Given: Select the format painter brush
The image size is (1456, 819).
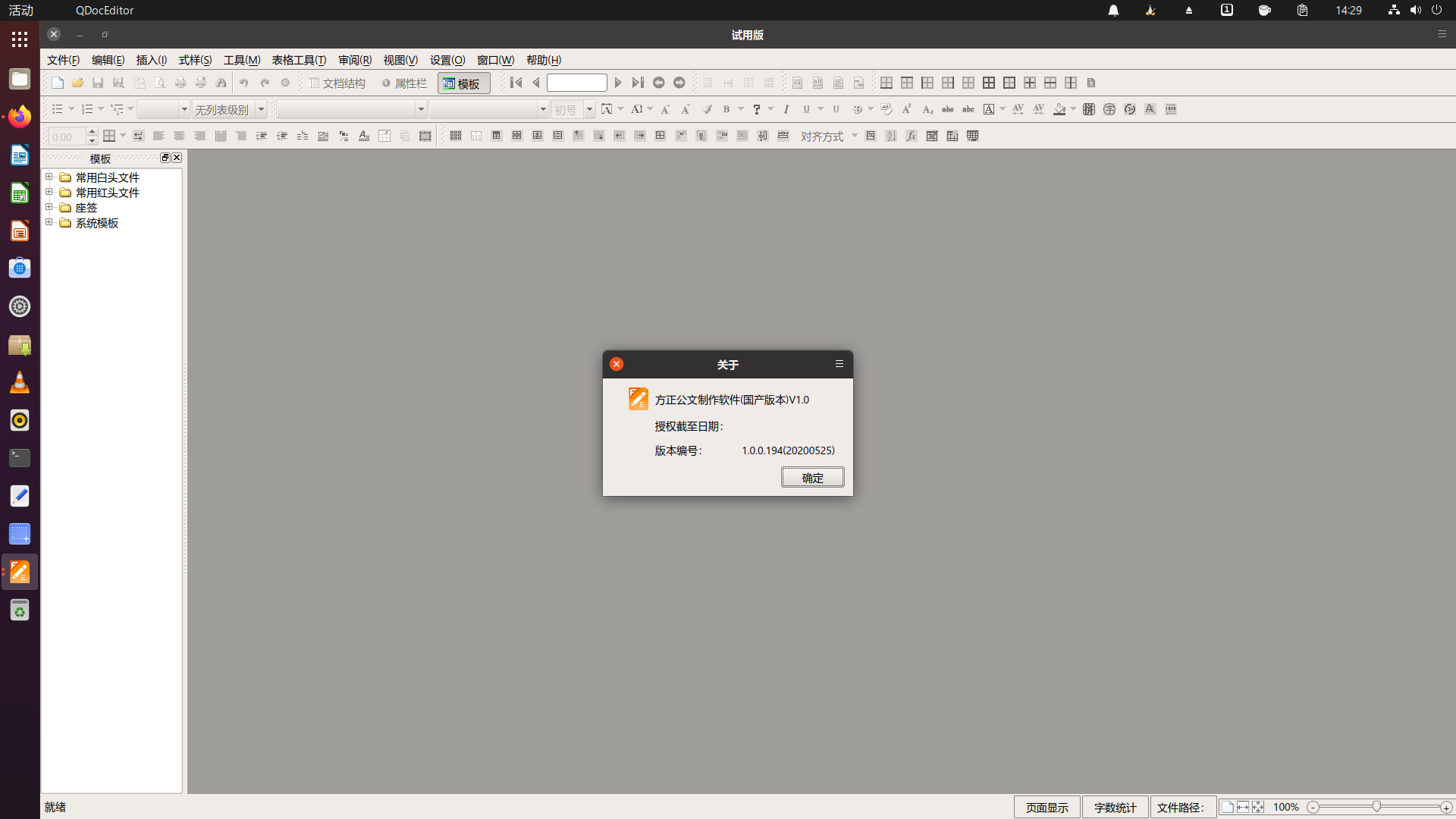Looking at the screenshot, I should coord(707,109).
